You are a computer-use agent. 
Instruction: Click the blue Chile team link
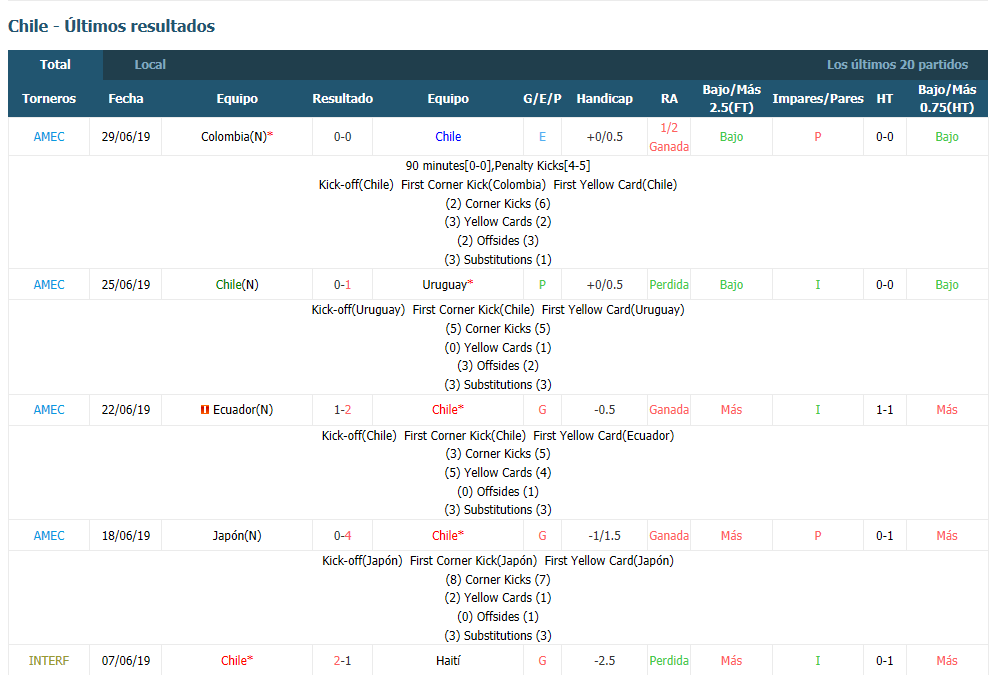pyautogui.click(x=448, y=137)
